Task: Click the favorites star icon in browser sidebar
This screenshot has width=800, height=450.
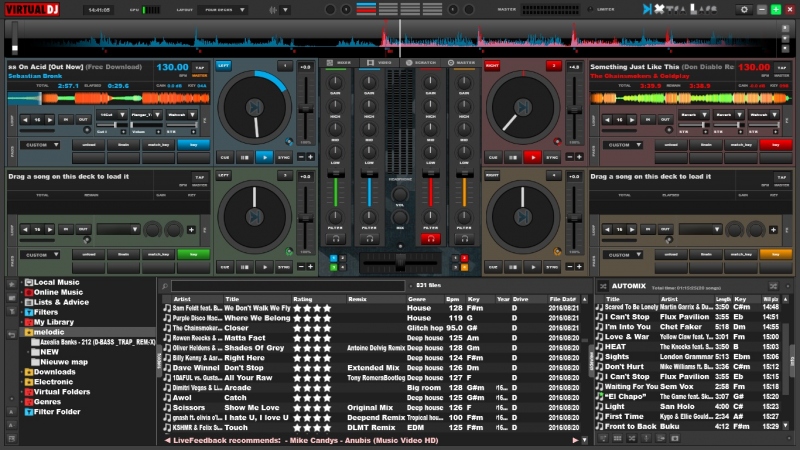Action: pyautogui.click(x=11, y=284)
